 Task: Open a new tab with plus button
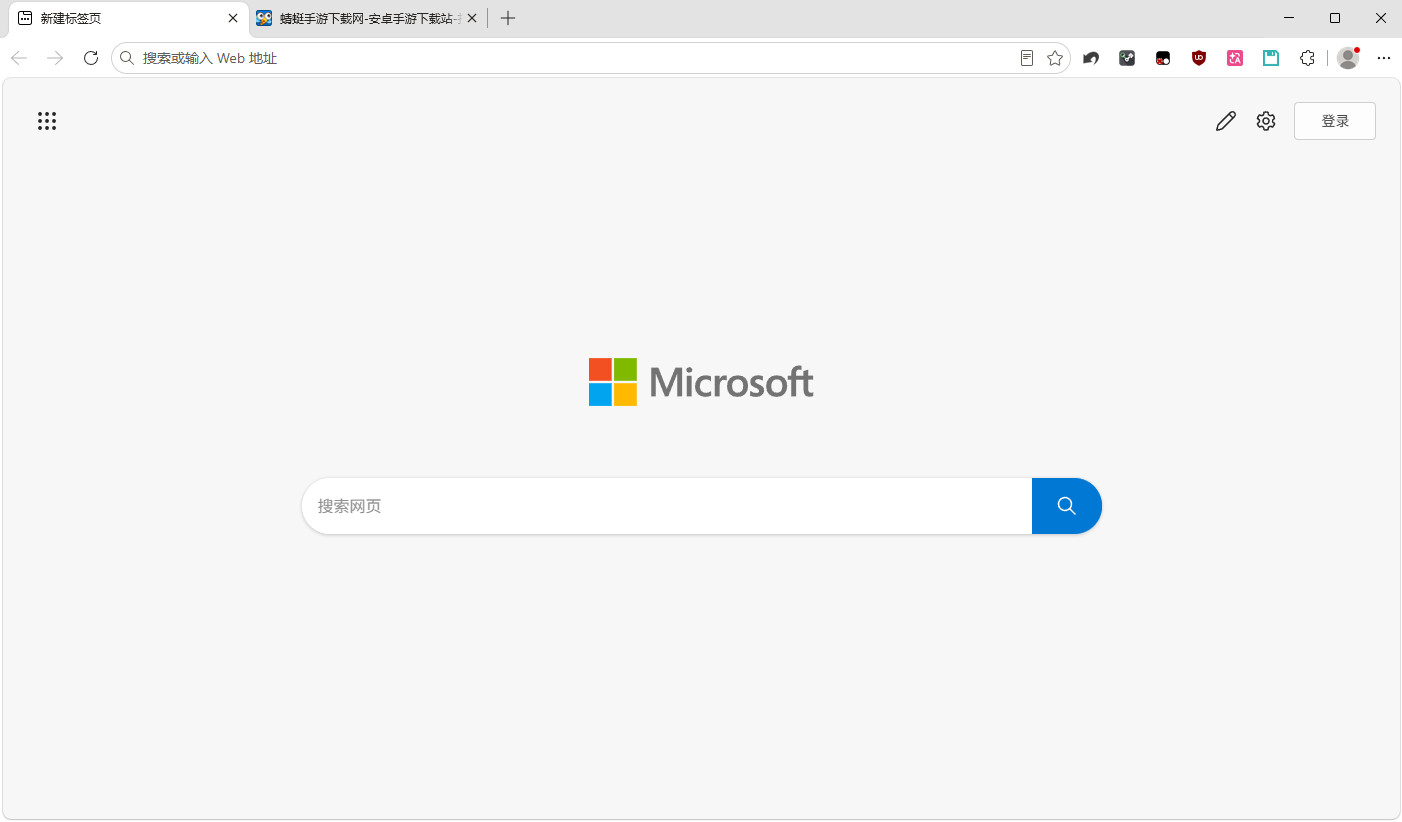(508, 18)
